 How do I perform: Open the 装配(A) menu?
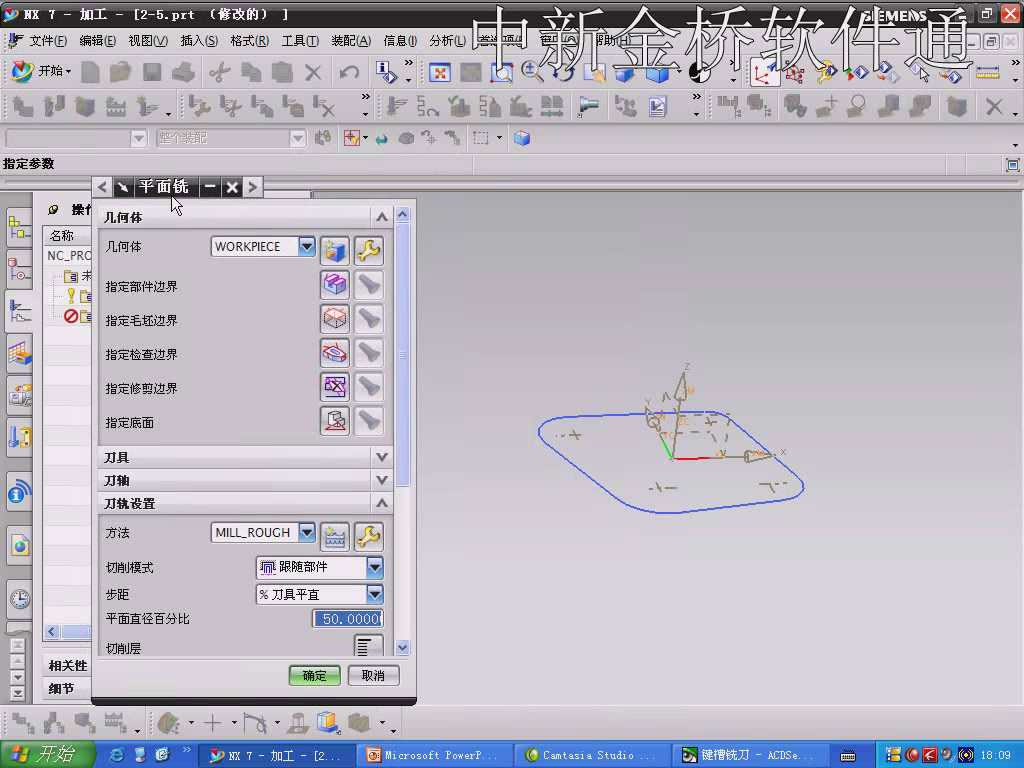pyautogui.click(x=351, y=40)
